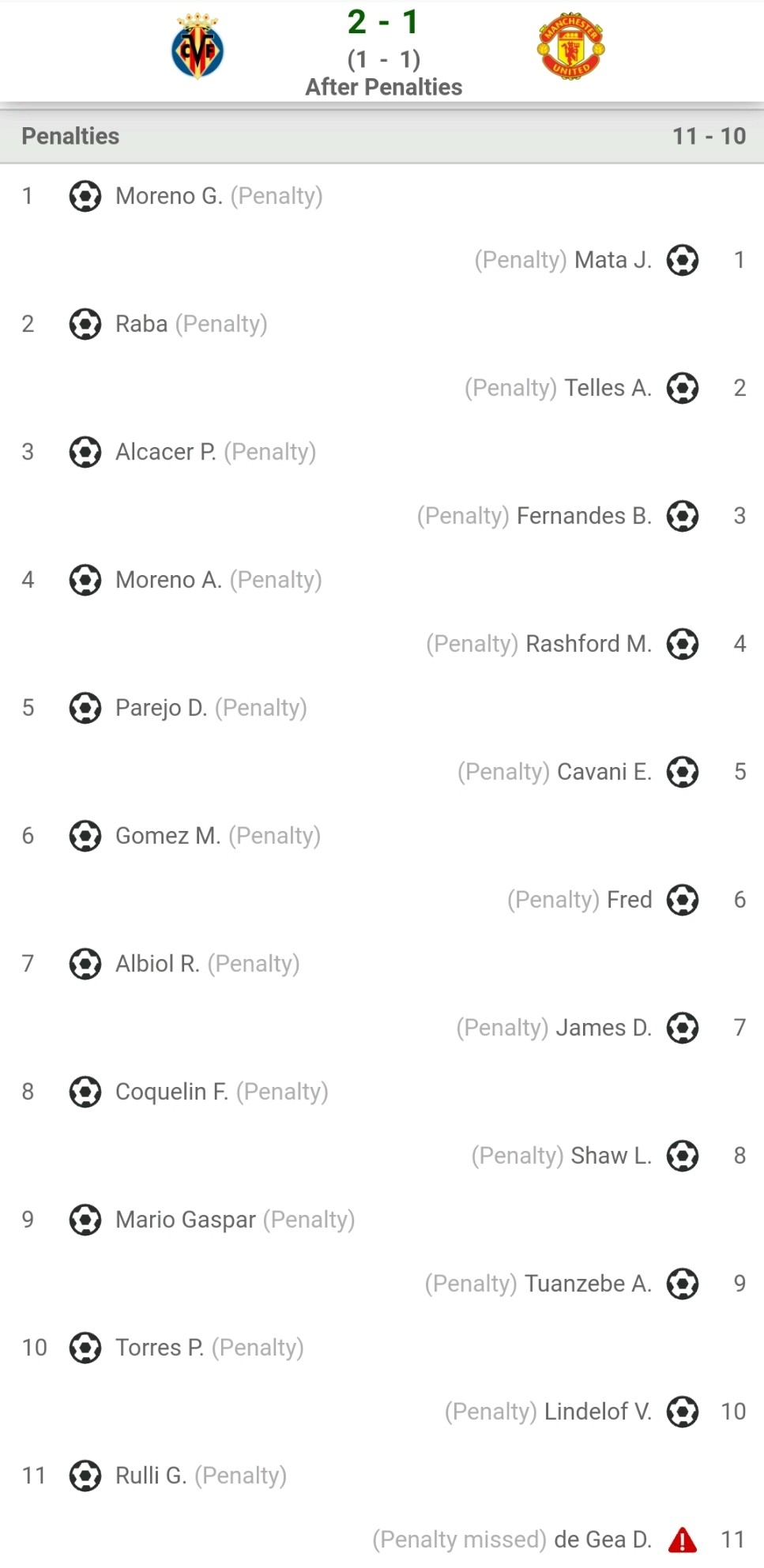This screenshot has width=764, height=1568.
Task: Click the ball icon beside Moreno G.
Action: coord(85,196)
